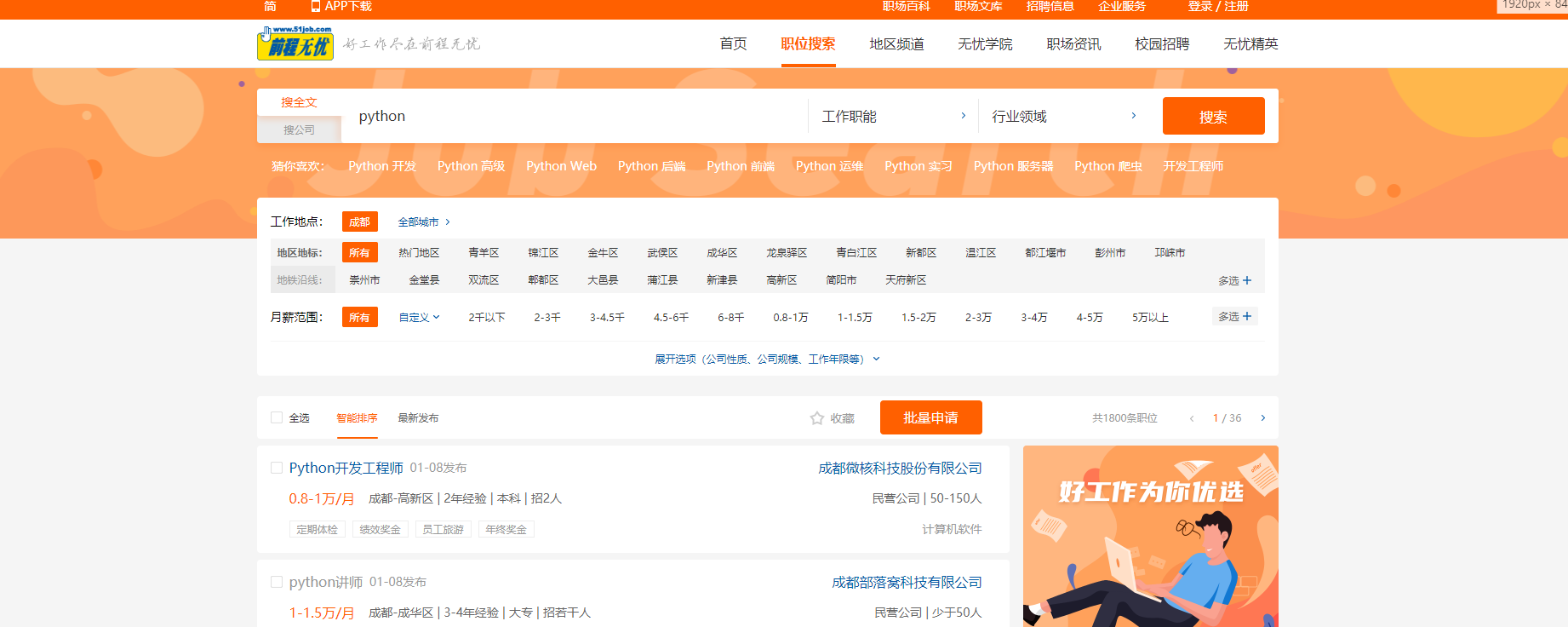Screen dimensions: 1568x627
Task: Click the Python Web suggestion
Action: tap(562, 166)
